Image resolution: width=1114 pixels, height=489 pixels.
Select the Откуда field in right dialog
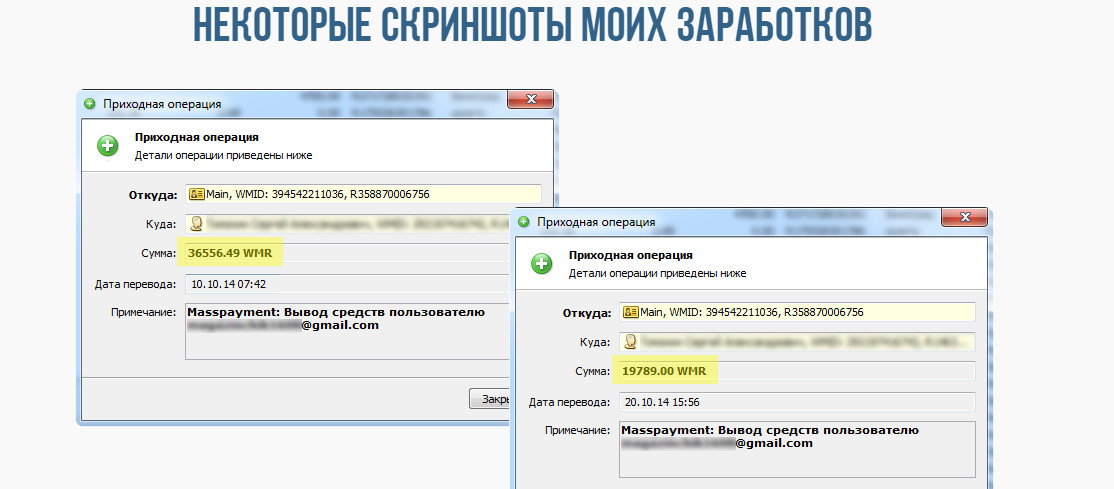[x=797, y=312]
